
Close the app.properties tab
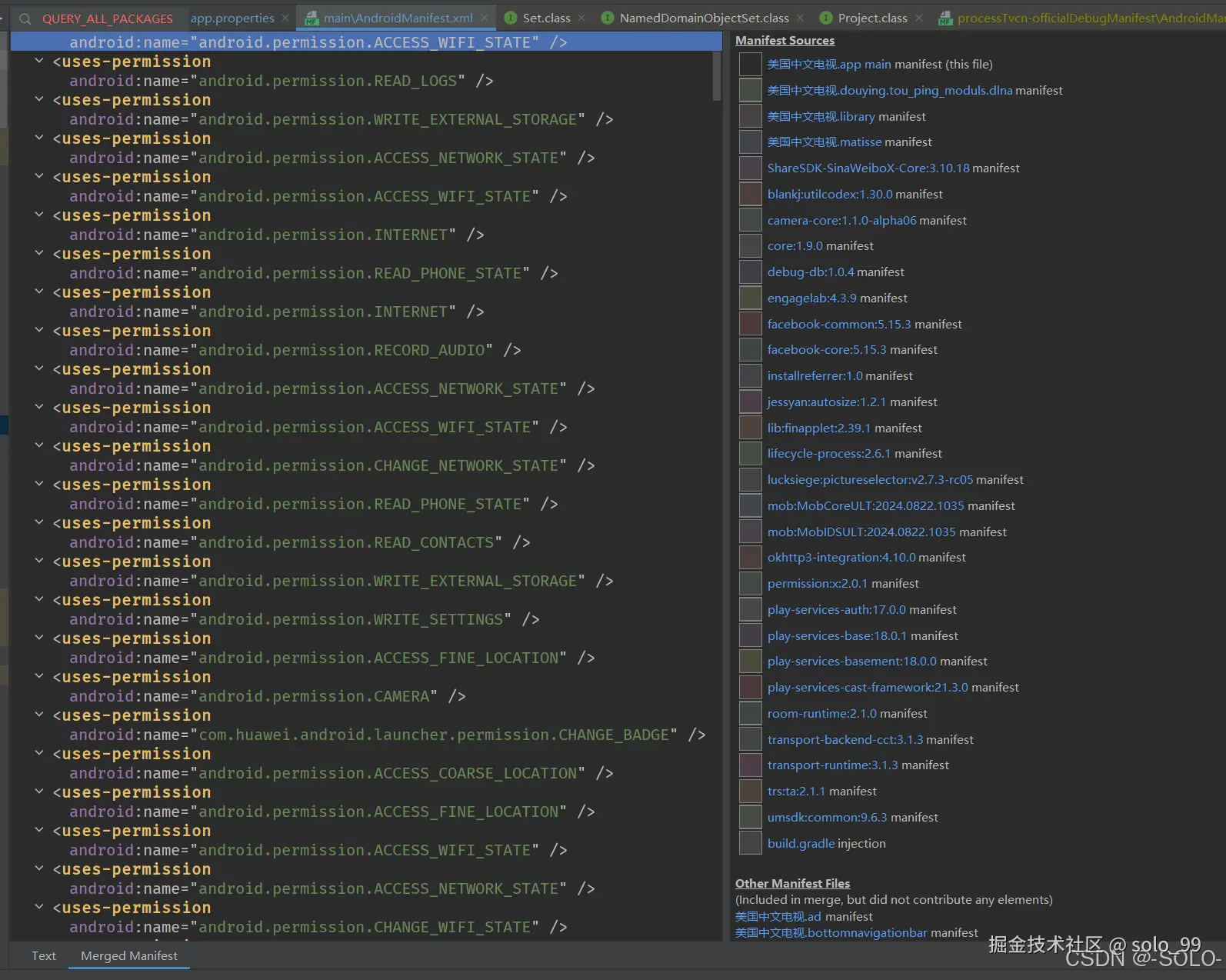click(285, 18)
